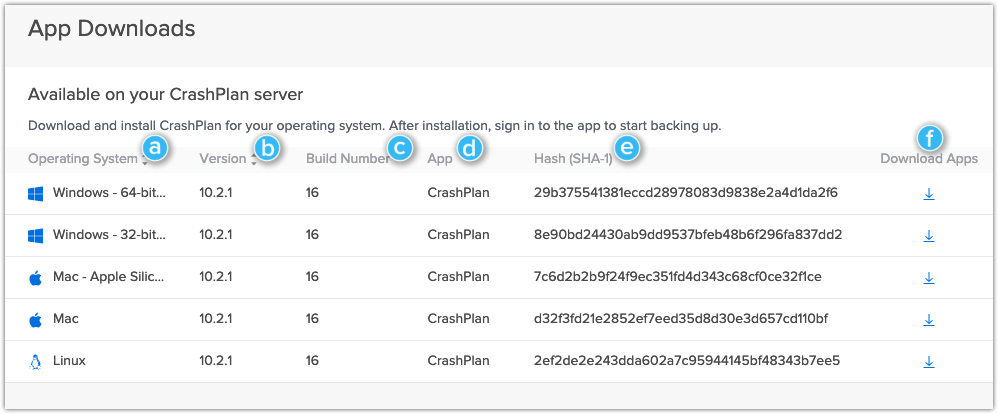Click the Download Apps column header

pyautogui.click(x=929, y=159)
